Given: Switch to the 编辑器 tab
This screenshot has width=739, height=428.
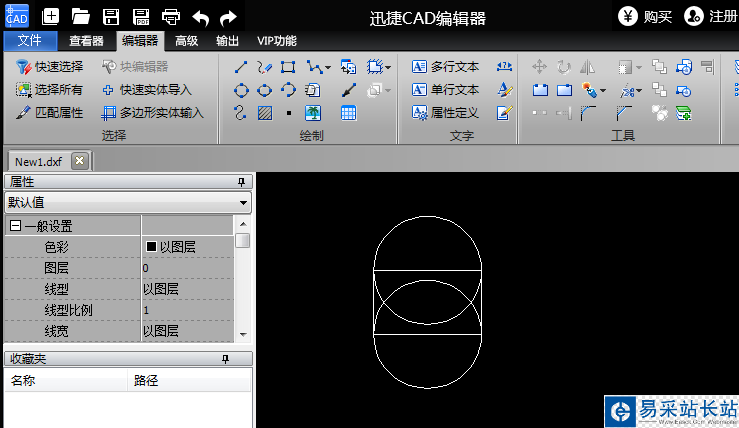Looking at the screenshot, I should click(x=140, y=41).
